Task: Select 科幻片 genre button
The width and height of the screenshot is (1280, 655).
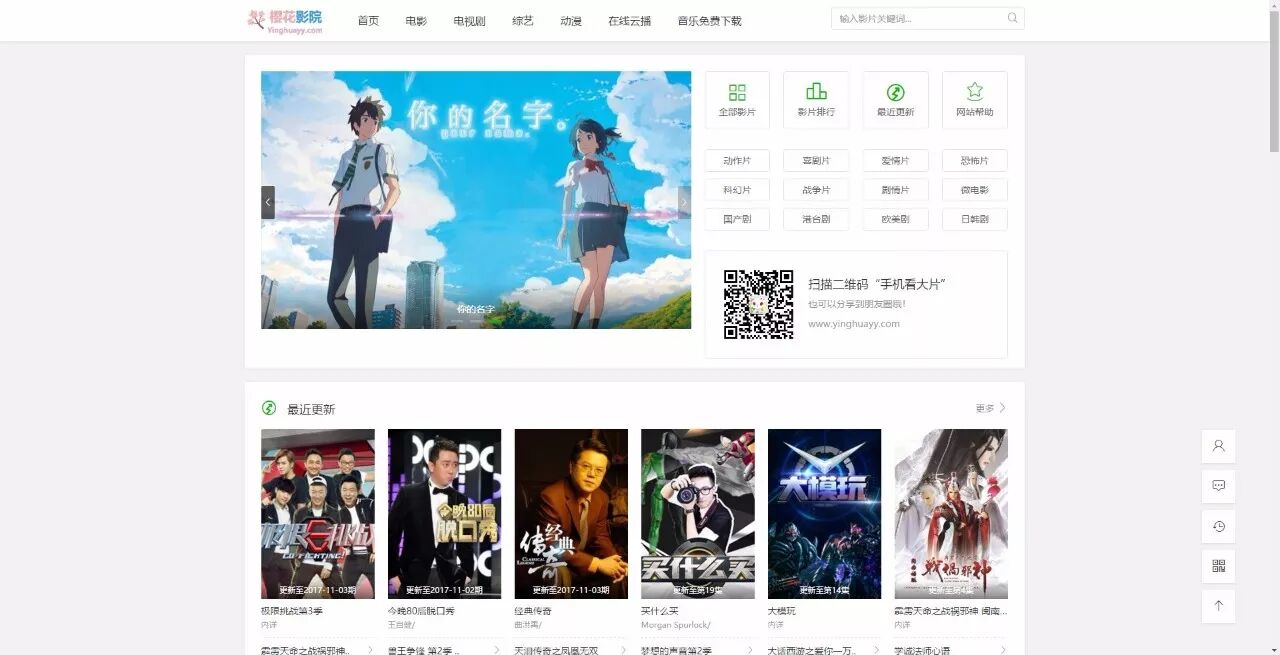Action: pyautogui.click(x=737, y=190)
